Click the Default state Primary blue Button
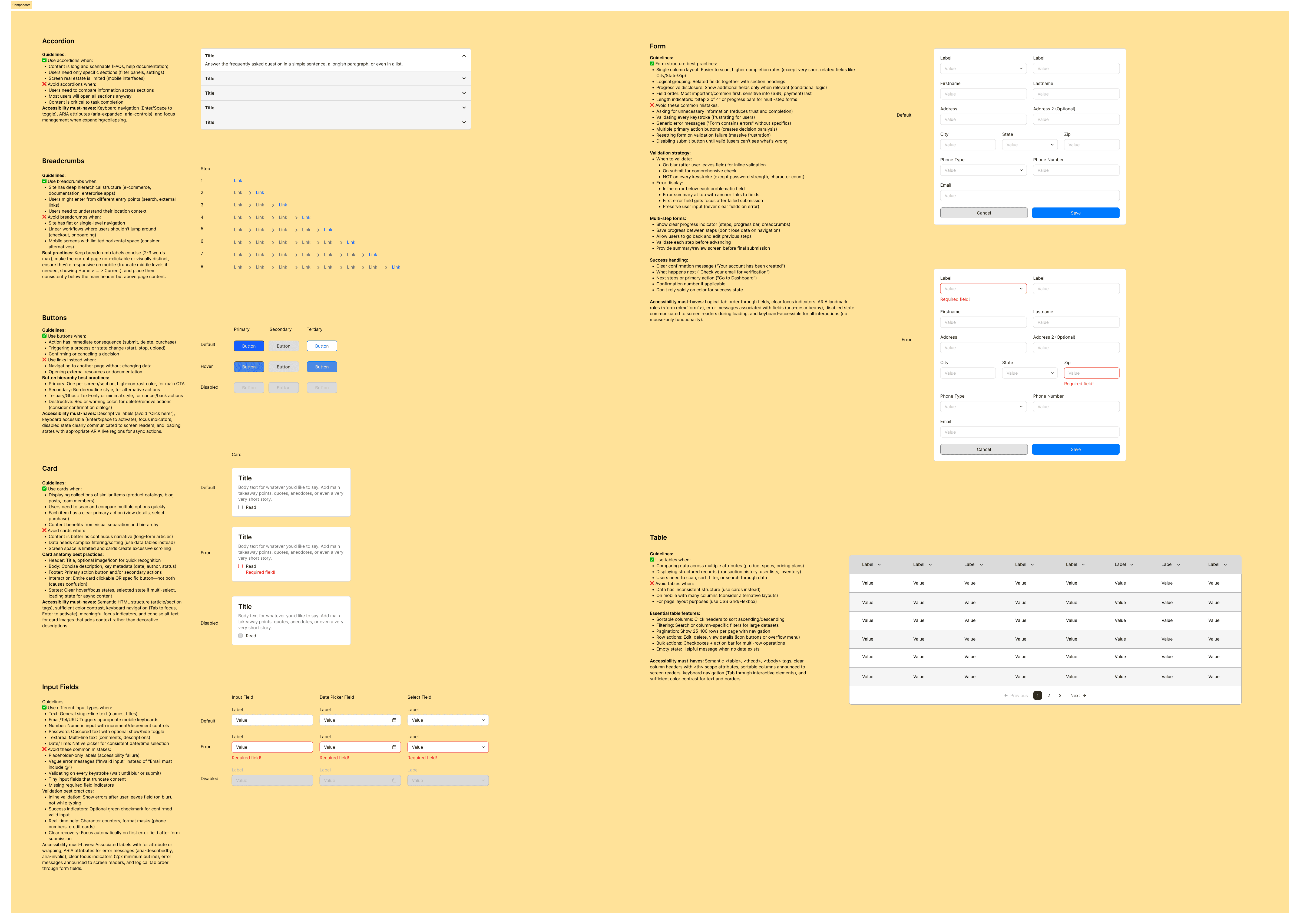Viewport: 1300px width, 924px height. 249,346
